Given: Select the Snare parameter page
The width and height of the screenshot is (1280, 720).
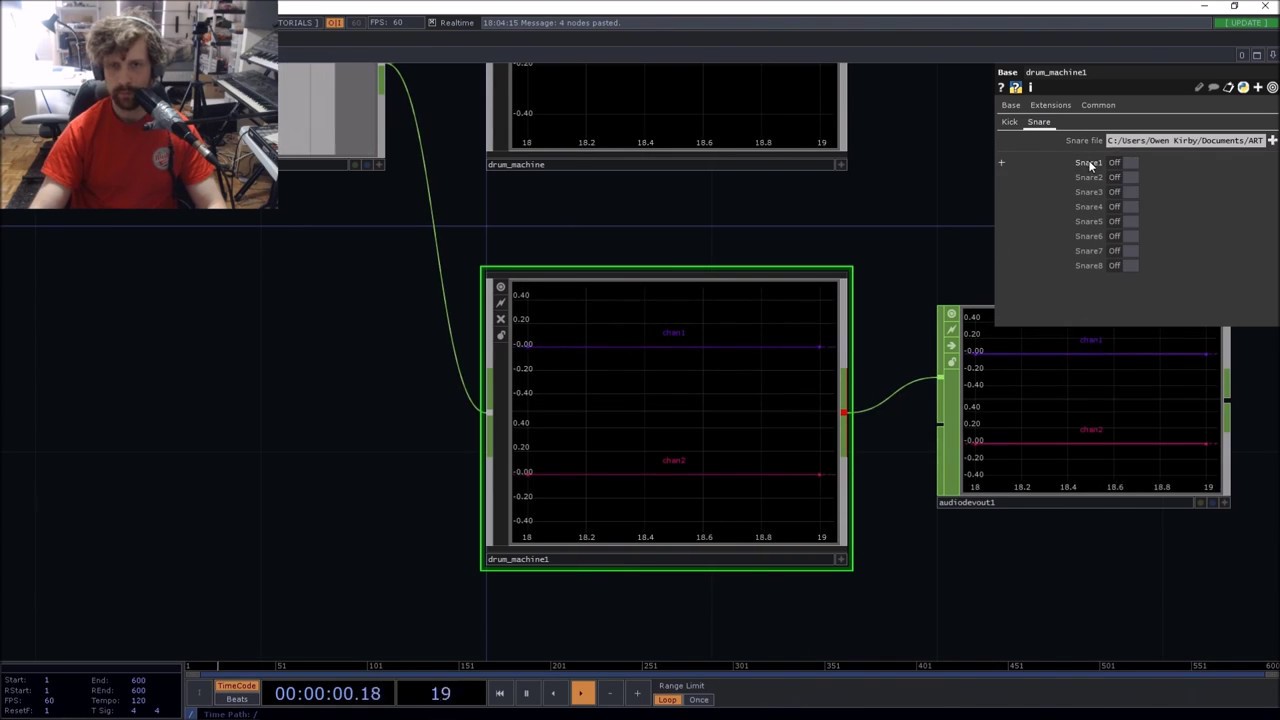Looking at the screenshot, I should coord(1039,122).
